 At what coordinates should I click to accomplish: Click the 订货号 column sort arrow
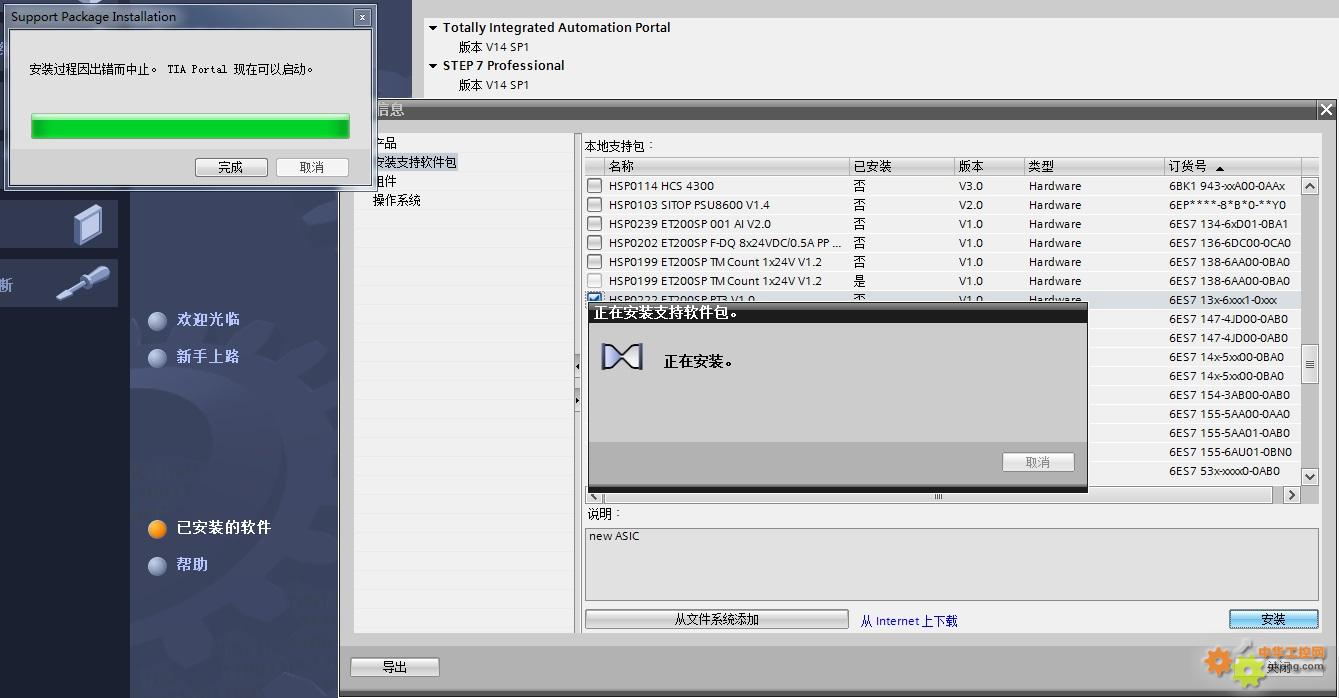[x=1220, y=168]
